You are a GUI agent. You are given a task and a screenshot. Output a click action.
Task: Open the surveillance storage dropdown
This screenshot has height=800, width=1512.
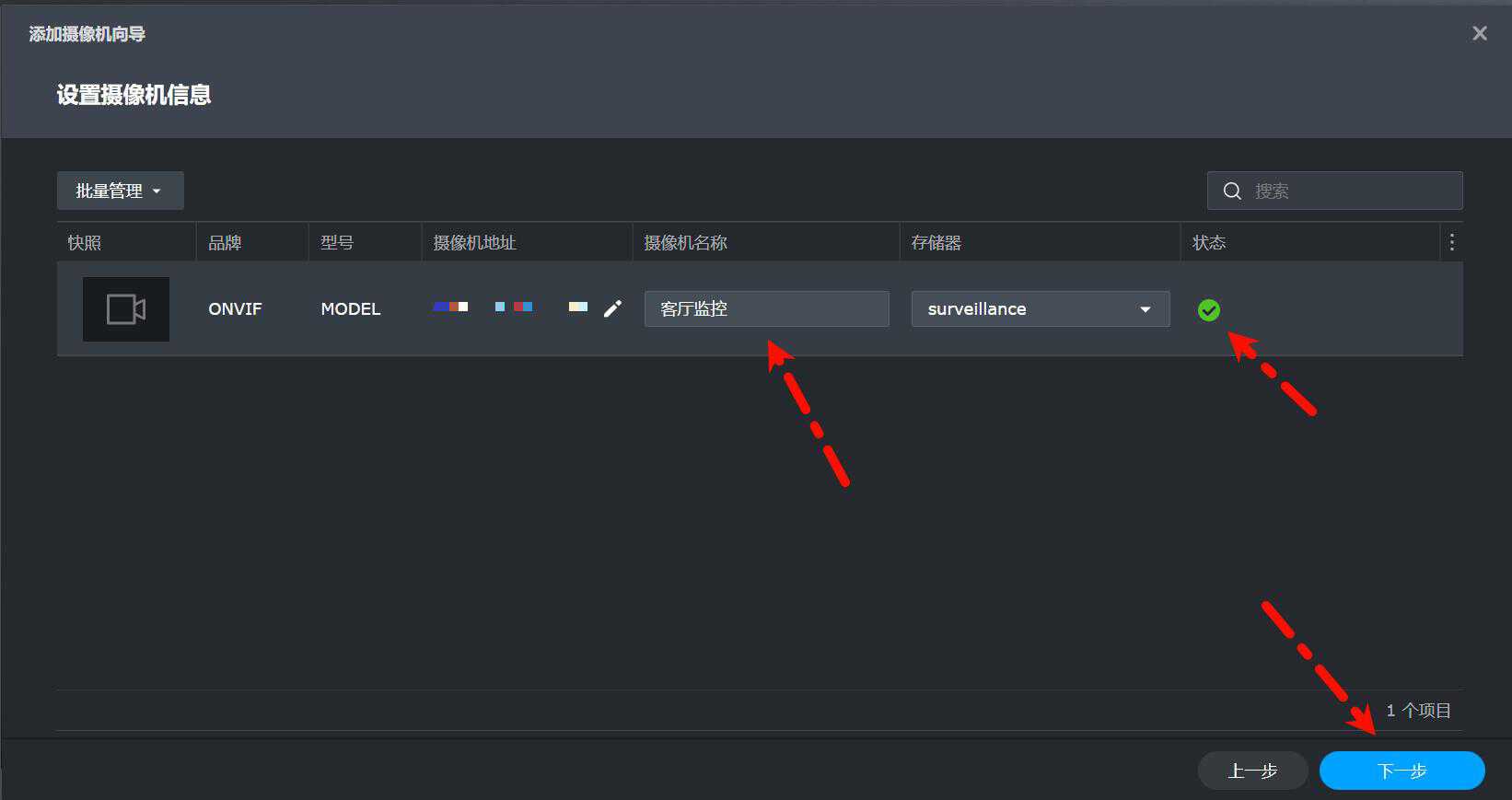1040,309
